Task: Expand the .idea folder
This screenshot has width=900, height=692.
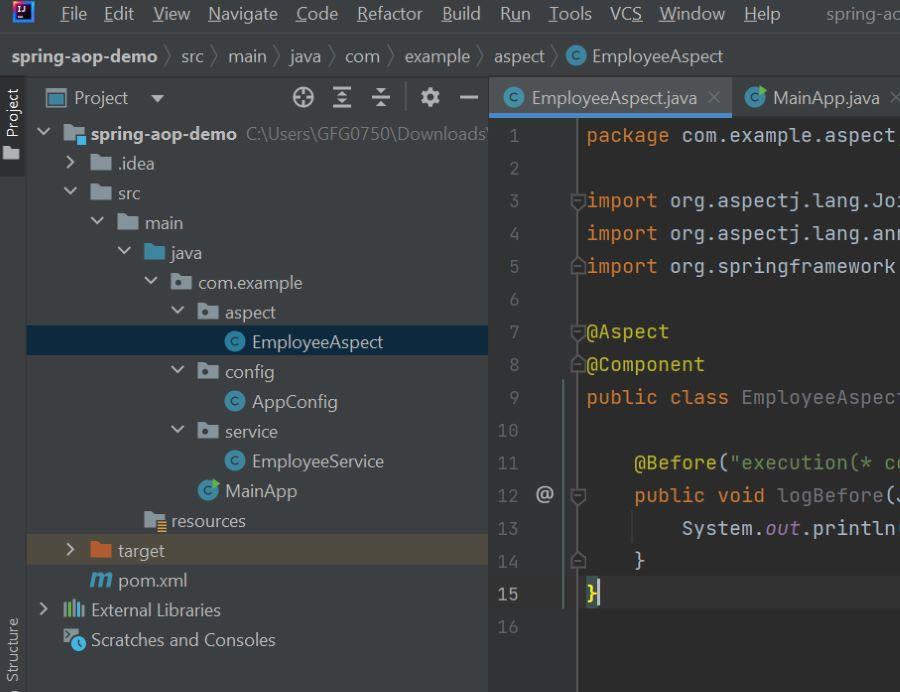Action: tap(71, 162)
